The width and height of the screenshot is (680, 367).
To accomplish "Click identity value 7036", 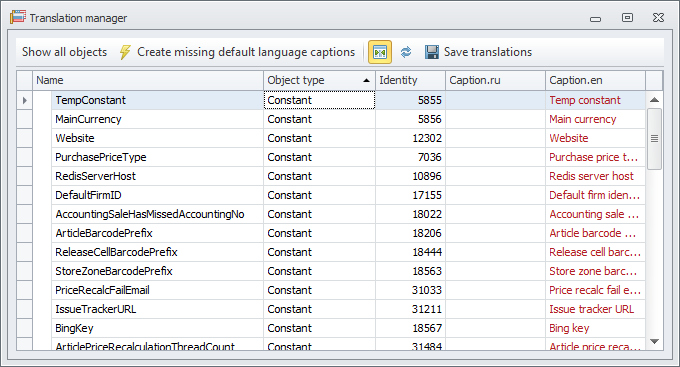I will [429, 157].
